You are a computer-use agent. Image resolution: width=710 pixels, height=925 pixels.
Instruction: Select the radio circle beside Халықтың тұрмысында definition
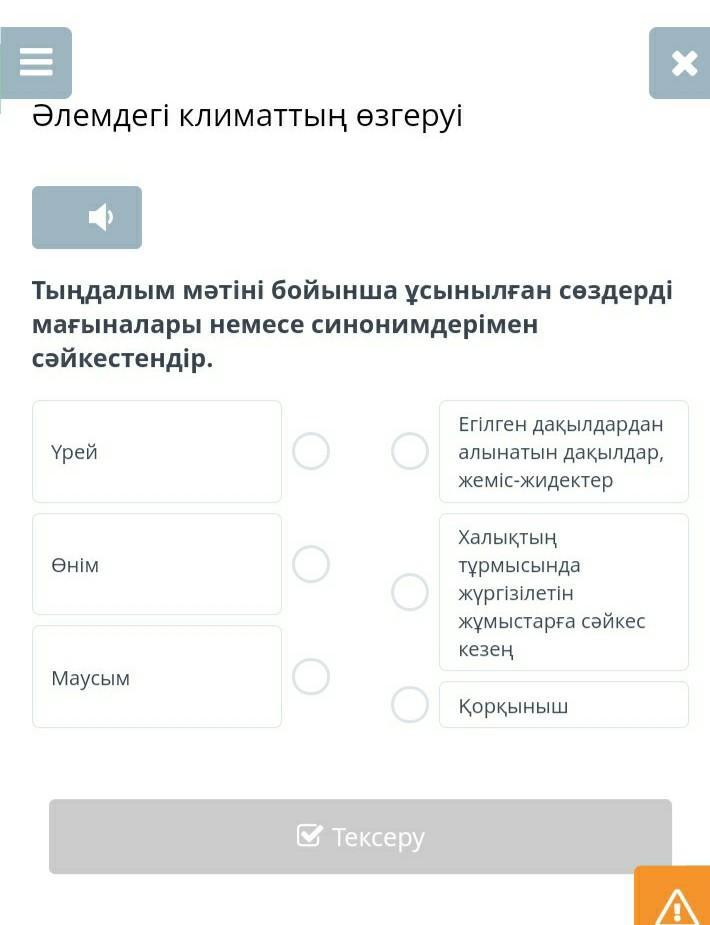pyautogui.click(x=410, y=592)
